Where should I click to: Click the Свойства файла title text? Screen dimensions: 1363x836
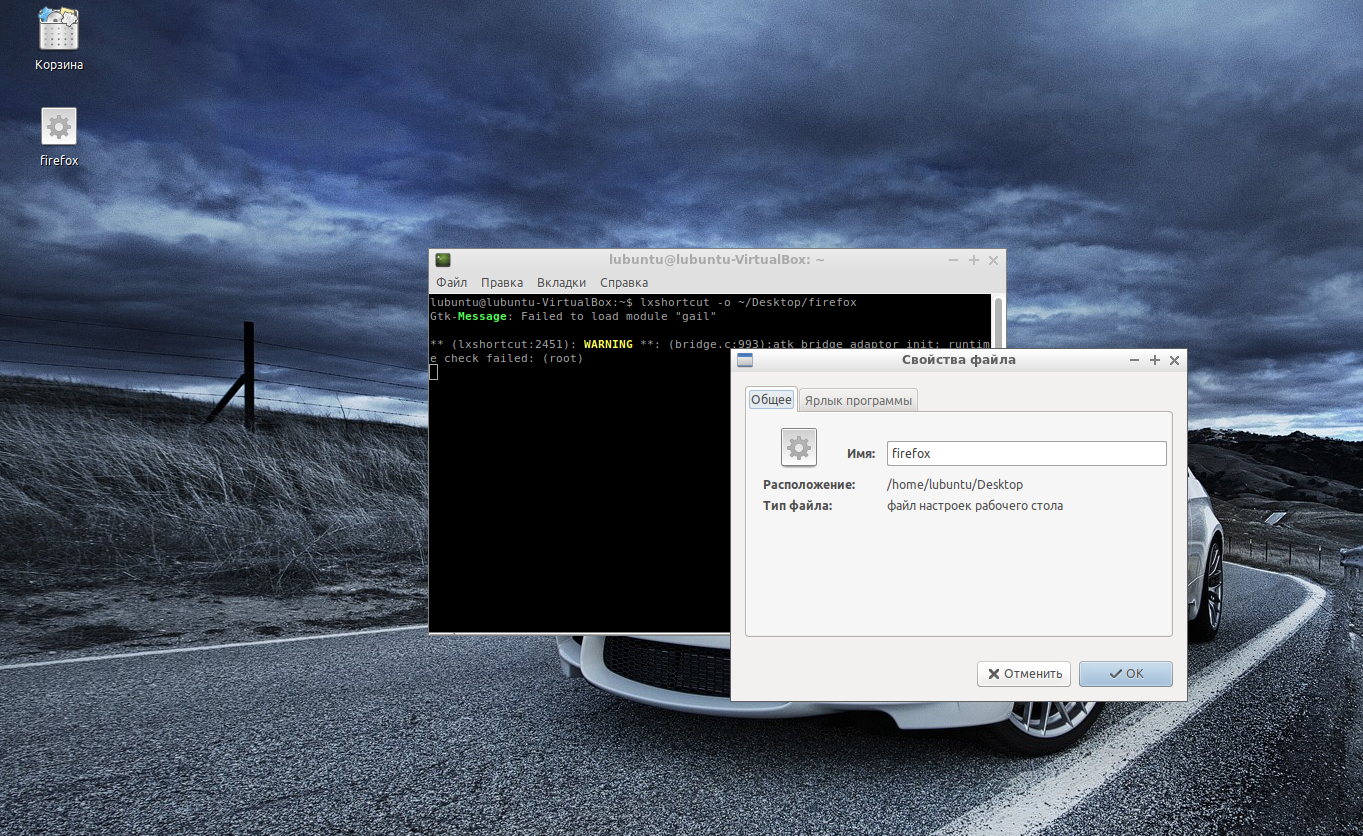[x=958, y=360]
